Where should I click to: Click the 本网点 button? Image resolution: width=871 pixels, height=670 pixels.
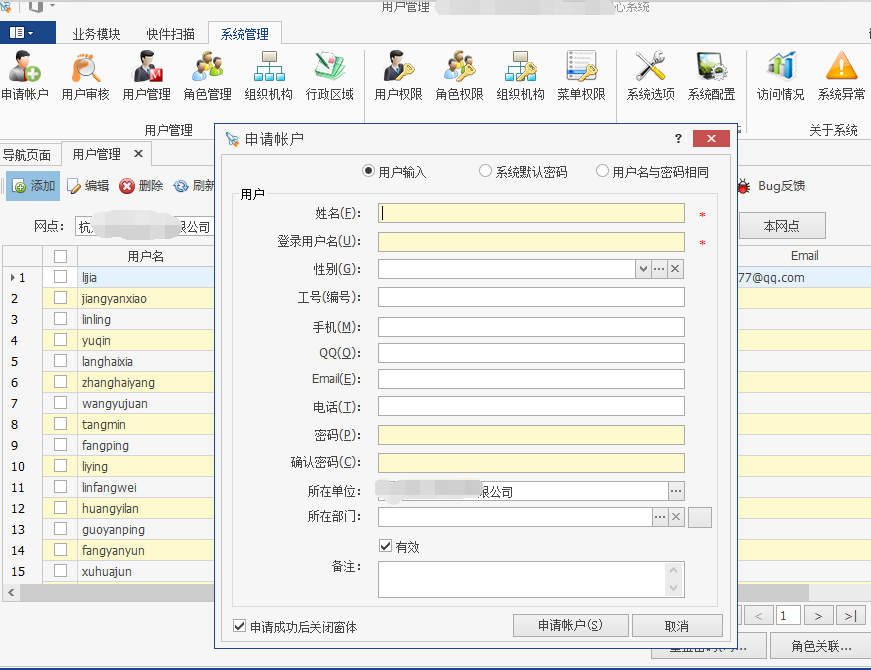click(782, 226)
